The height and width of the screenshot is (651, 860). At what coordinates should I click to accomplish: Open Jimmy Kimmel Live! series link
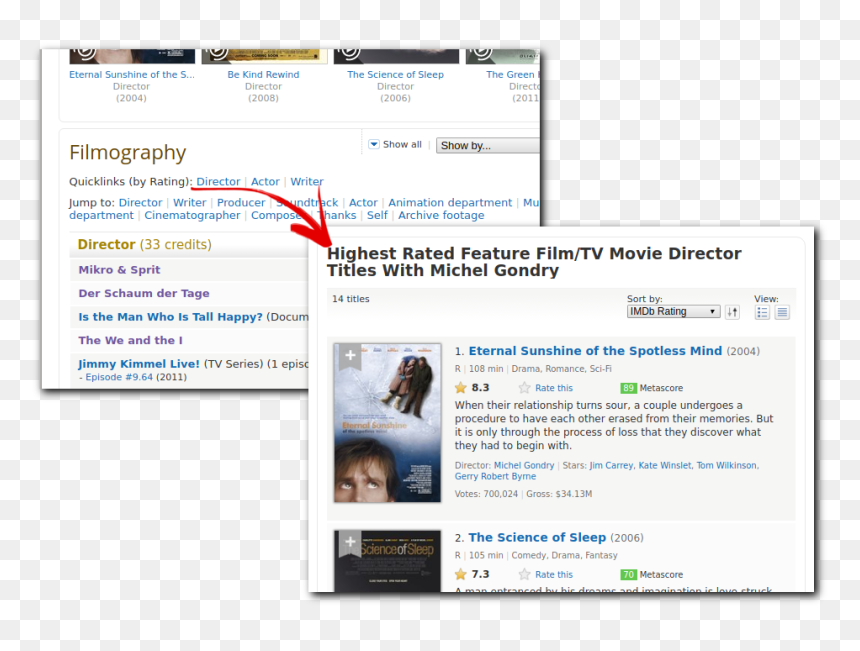[139, 364]
